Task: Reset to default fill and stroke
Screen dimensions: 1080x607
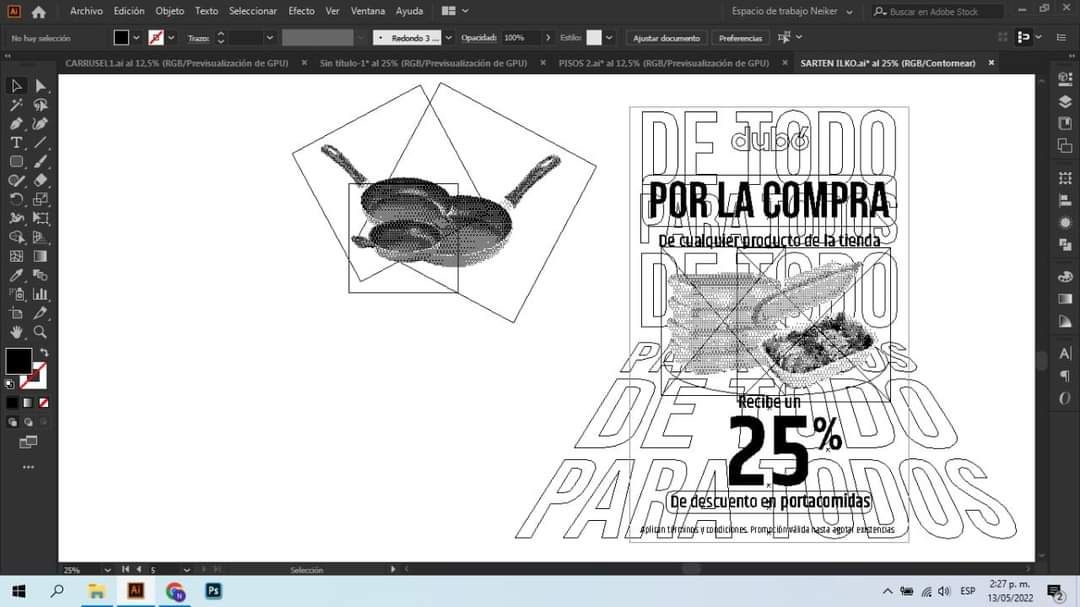Action: pos(10,384)
